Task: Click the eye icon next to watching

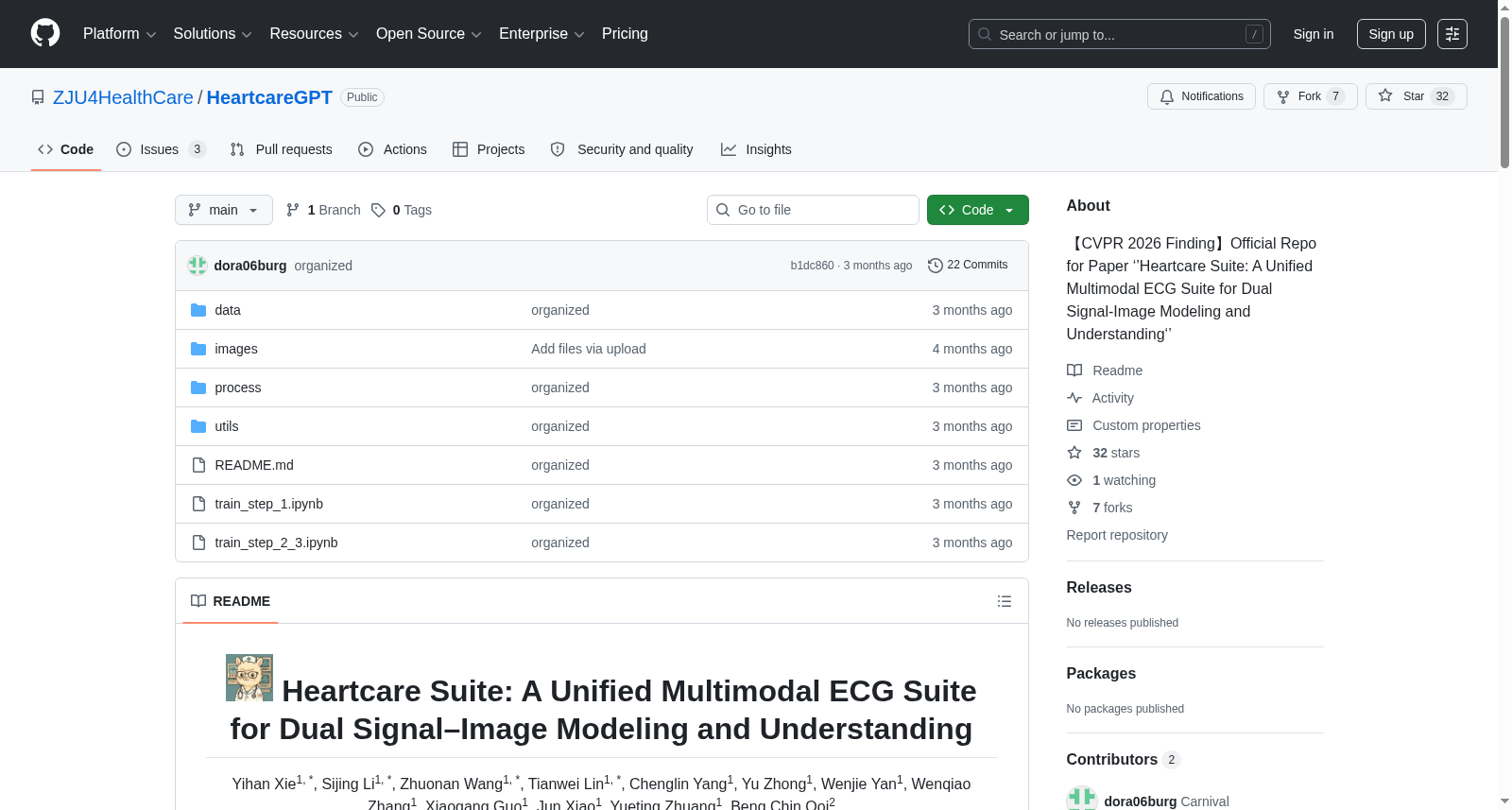Action: click(x=1074, y=480)
